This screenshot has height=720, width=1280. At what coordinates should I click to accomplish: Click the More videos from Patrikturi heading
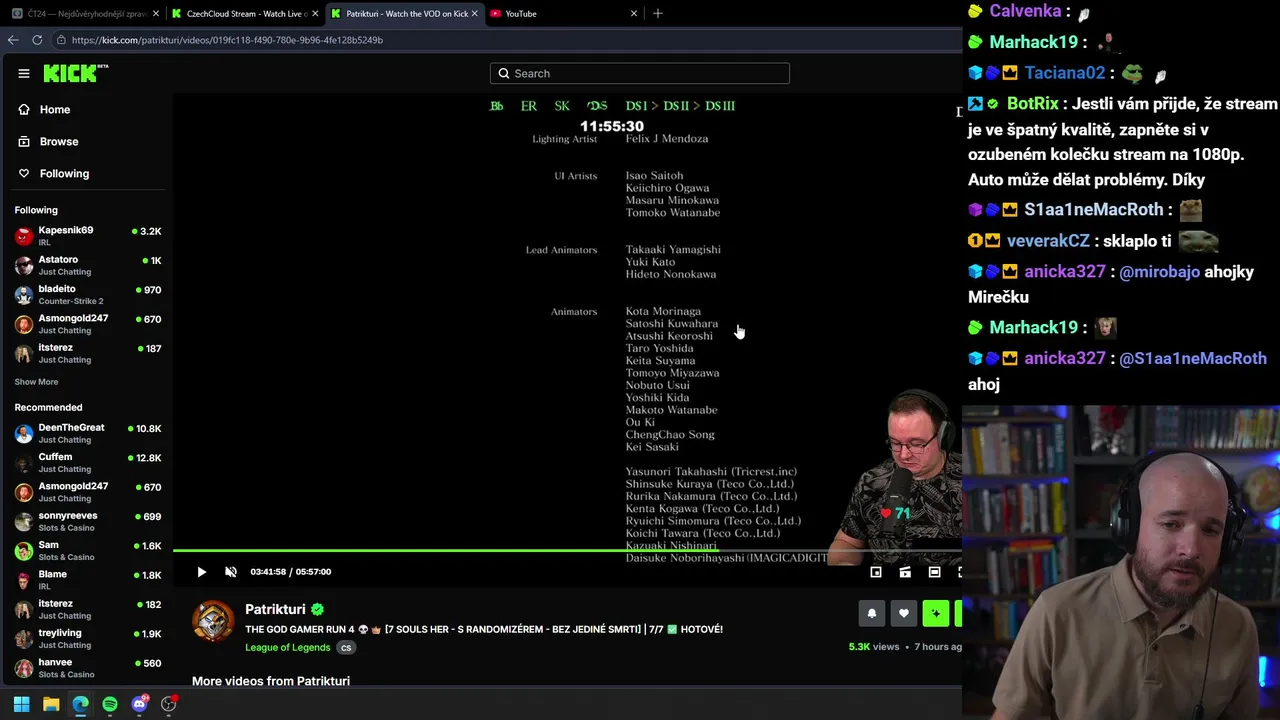[x=271, y=681]
